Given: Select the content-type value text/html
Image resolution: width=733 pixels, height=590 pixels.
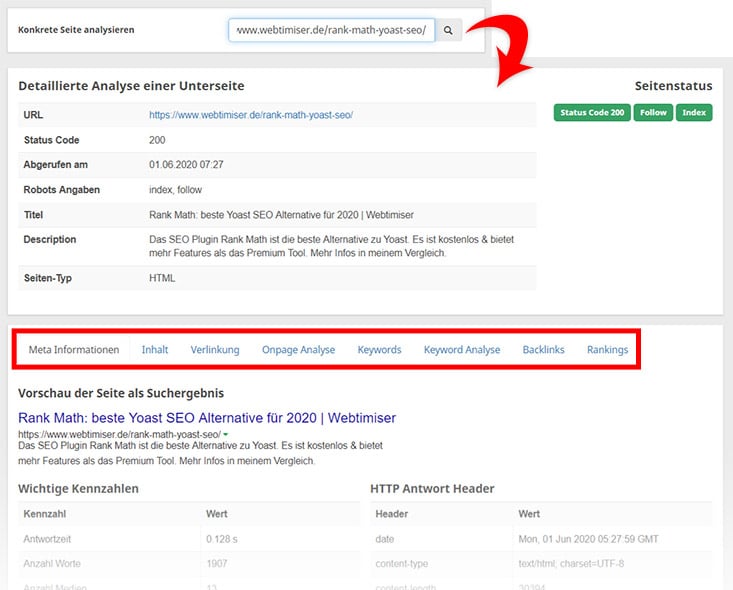Looking at the screenshot, I should click(x=571, y=564).
